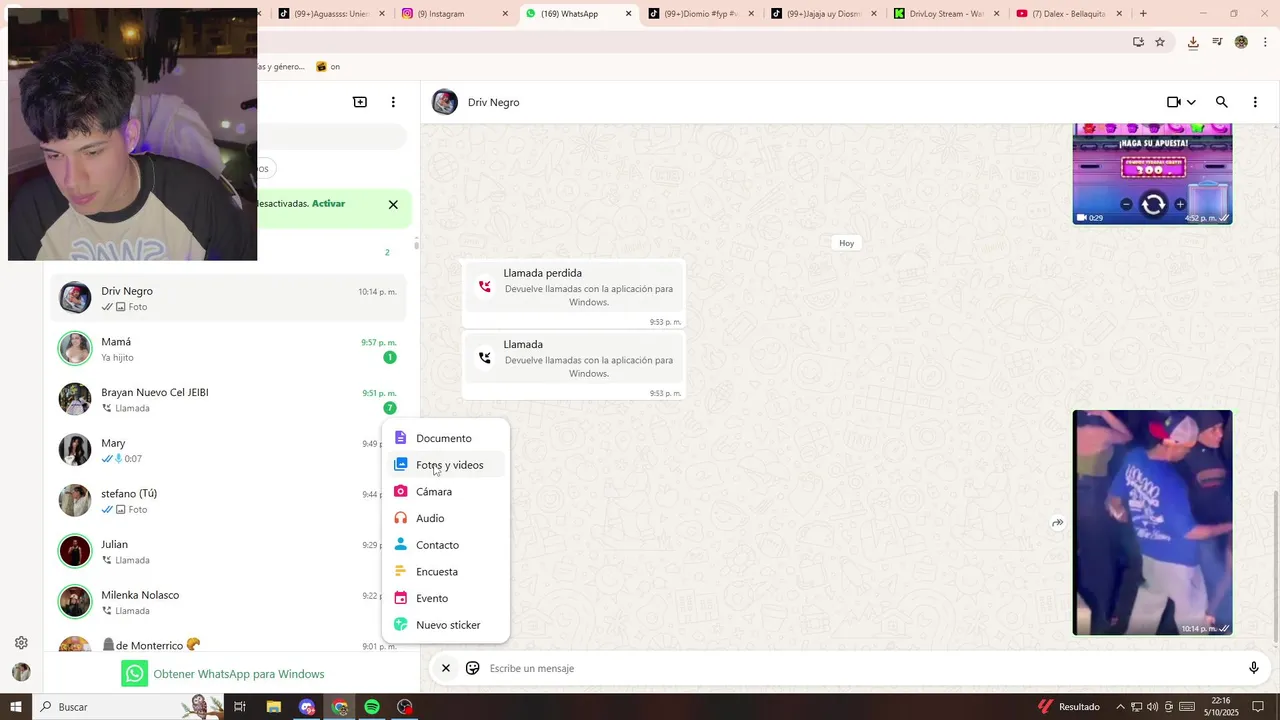Open the emoji and sticker picker

[x=473, y=668]
